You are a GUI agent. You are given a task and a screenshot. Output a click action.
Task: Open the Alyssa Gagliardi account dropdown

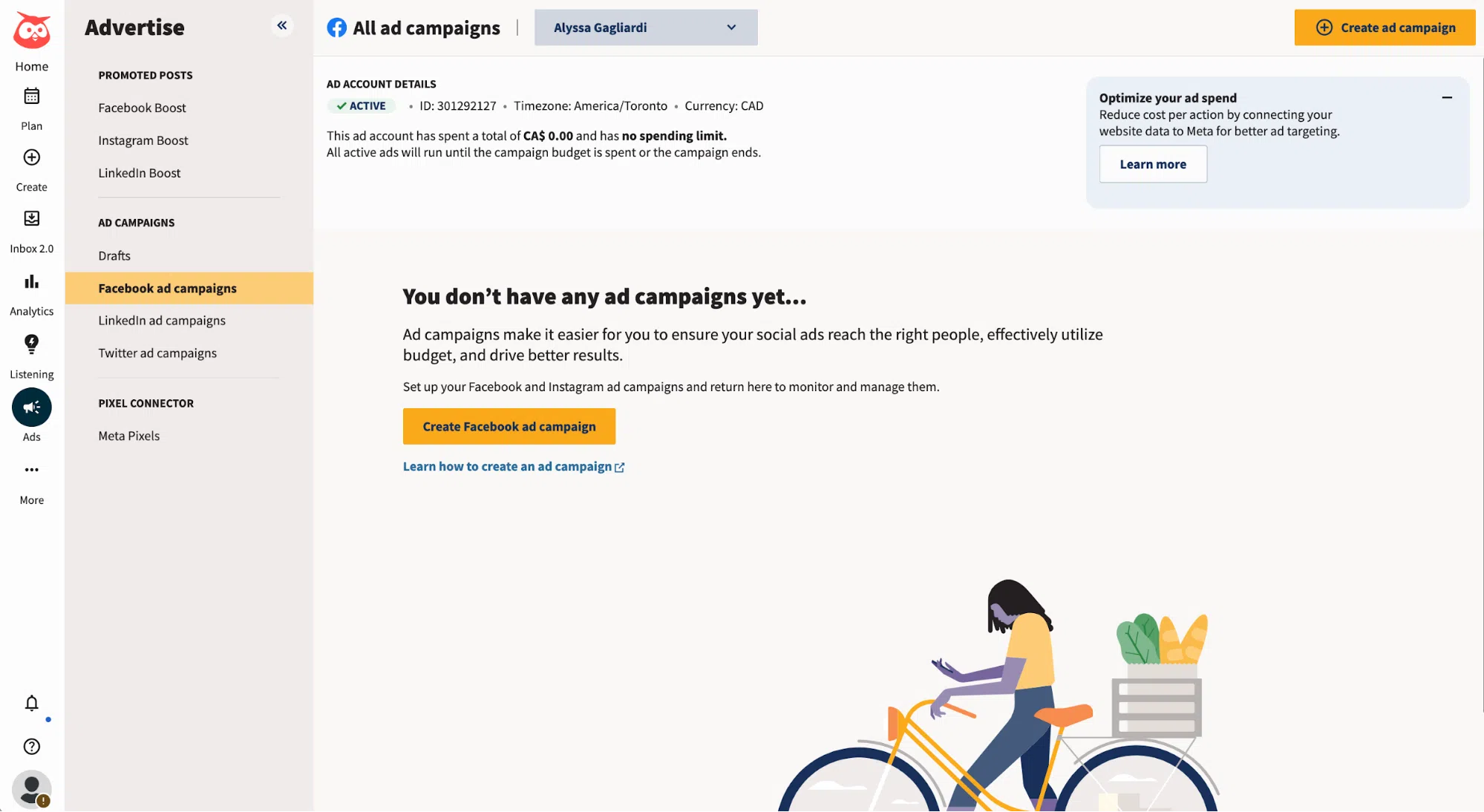pos(644,27)
